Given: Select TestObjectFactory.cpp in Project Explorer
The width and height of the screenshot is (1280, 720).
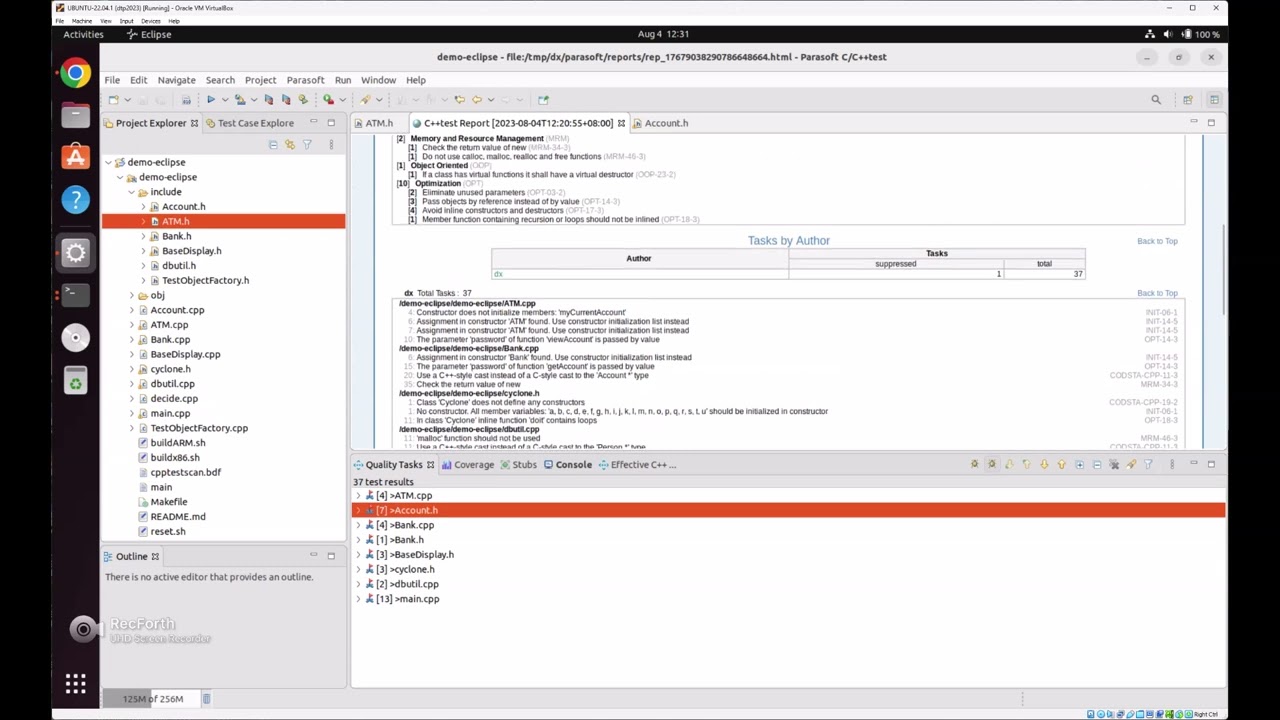Looking at the screenshot, I should click(199, 428).
